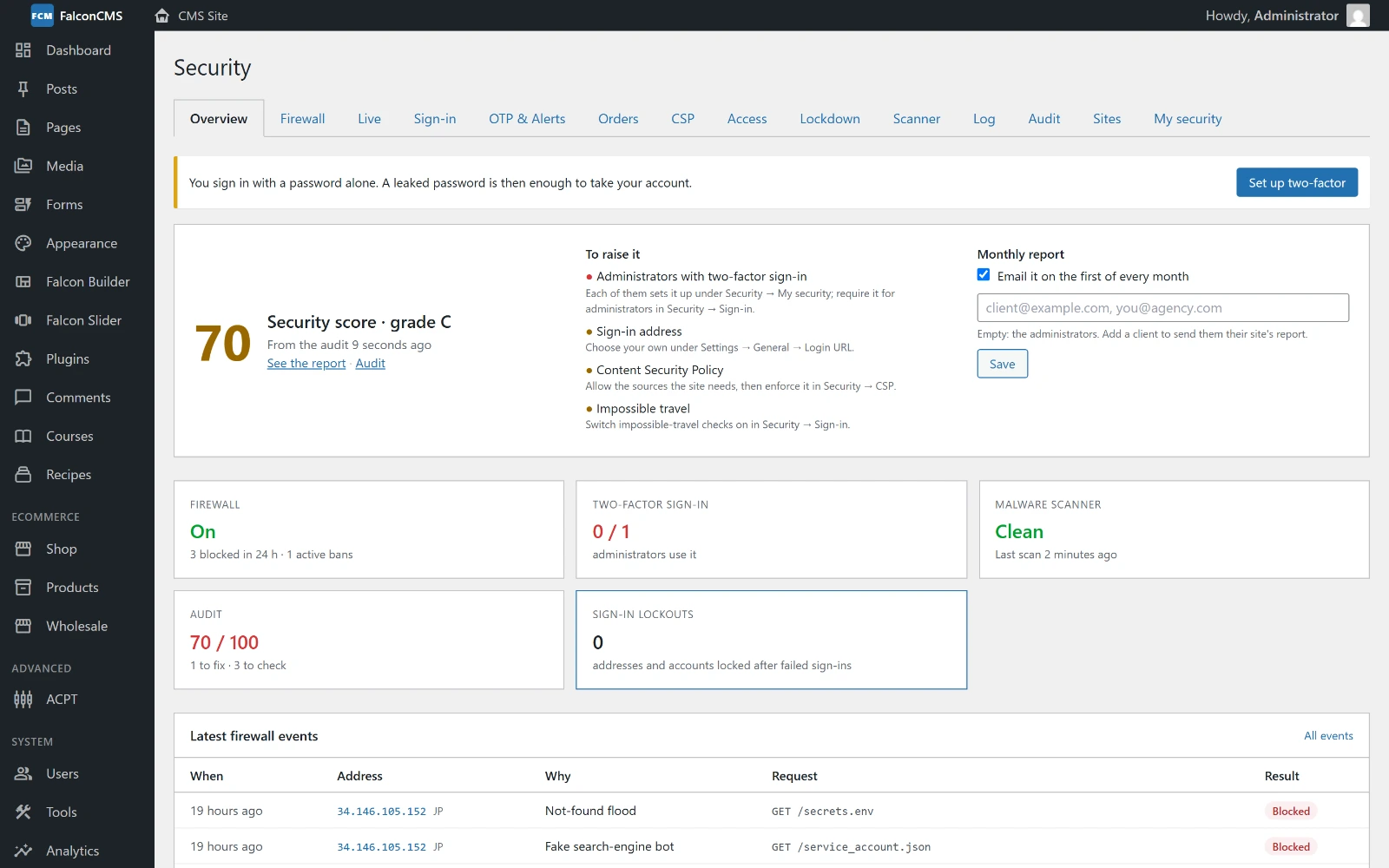Click the Plugins puzzle icon
This screenshot has width=1389, height=868.
pyautogui.click(x=23, y=358)
